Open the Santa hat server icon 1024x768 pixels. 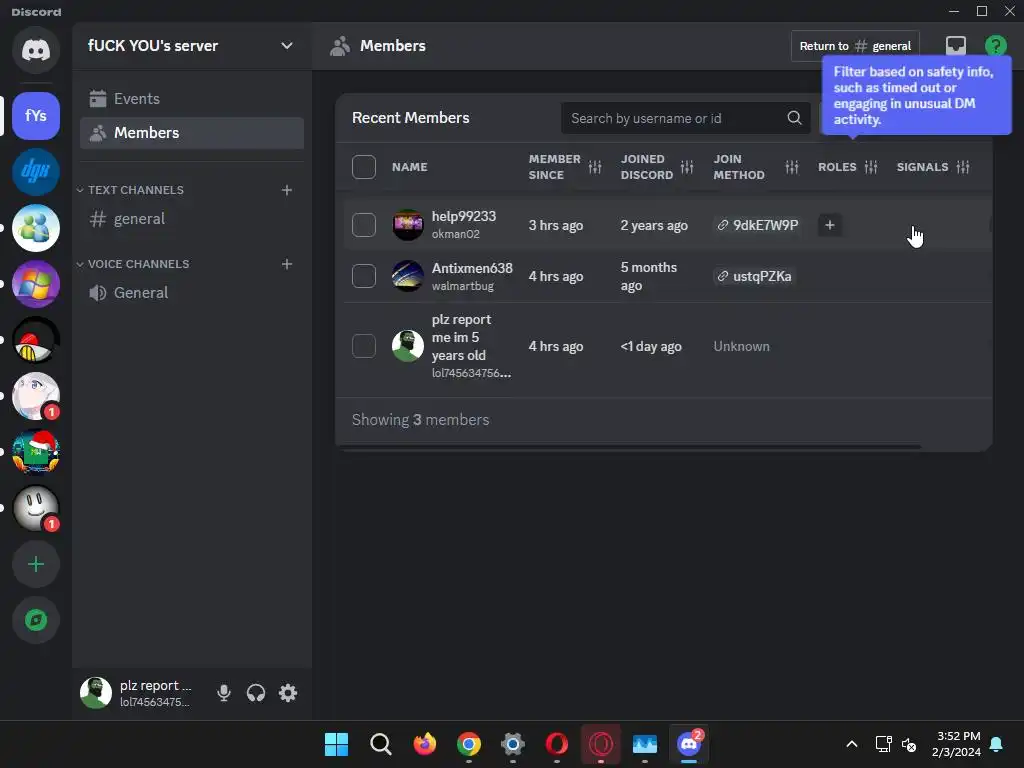[x=36, y=452]
